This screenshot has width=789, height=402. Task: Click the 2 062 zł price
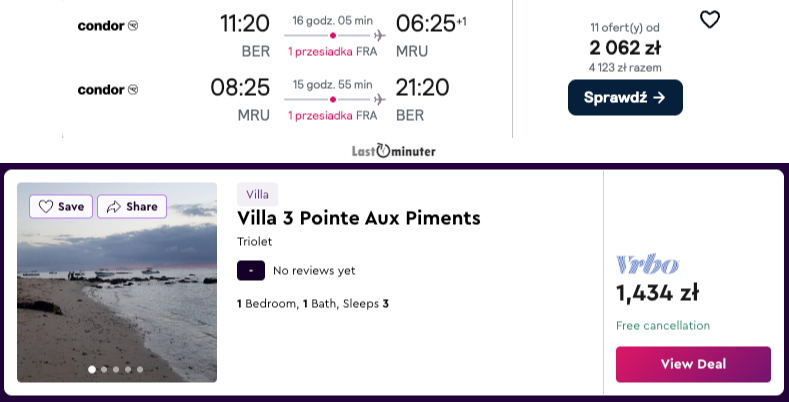tap(625, 48)
